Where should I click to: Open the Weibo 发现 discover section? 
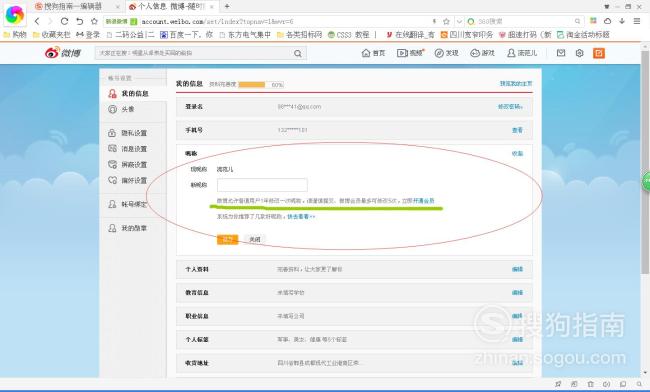(446, 53)
